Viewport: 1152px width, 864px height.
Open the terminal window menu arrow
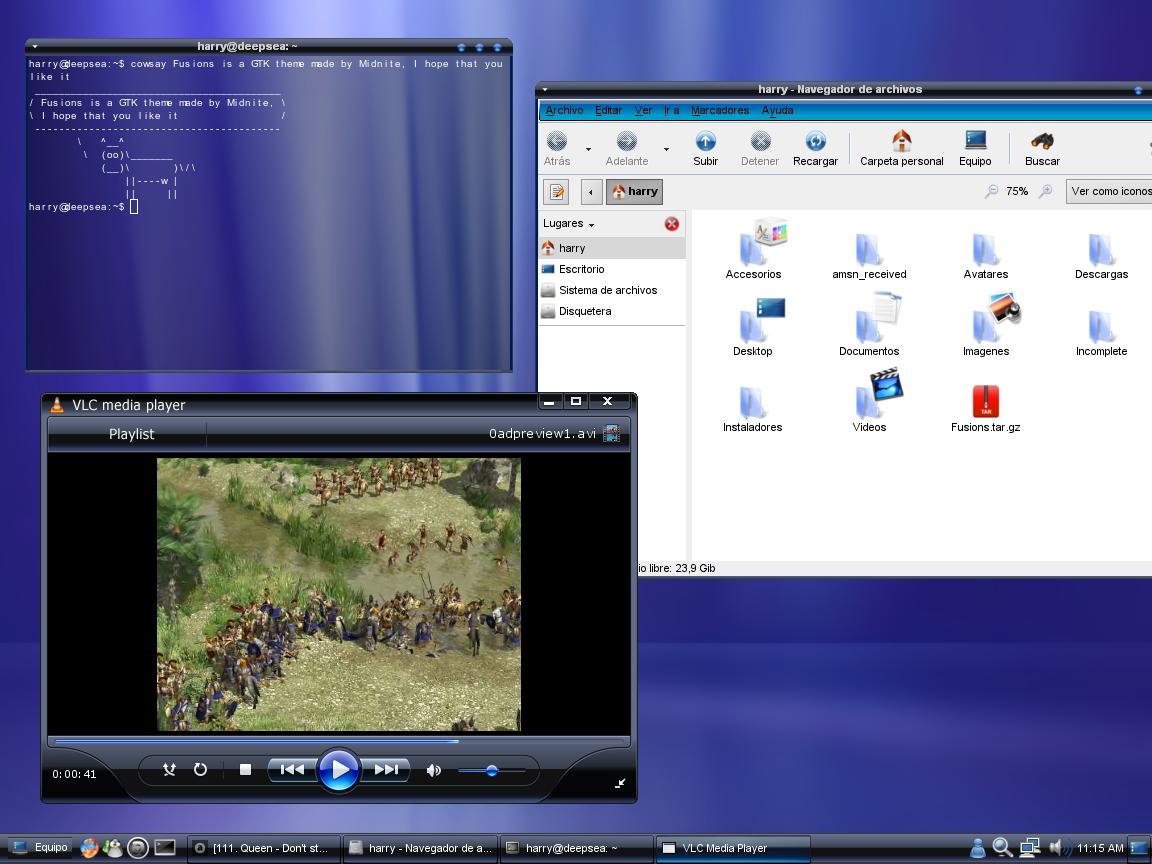tap(35, 46)
